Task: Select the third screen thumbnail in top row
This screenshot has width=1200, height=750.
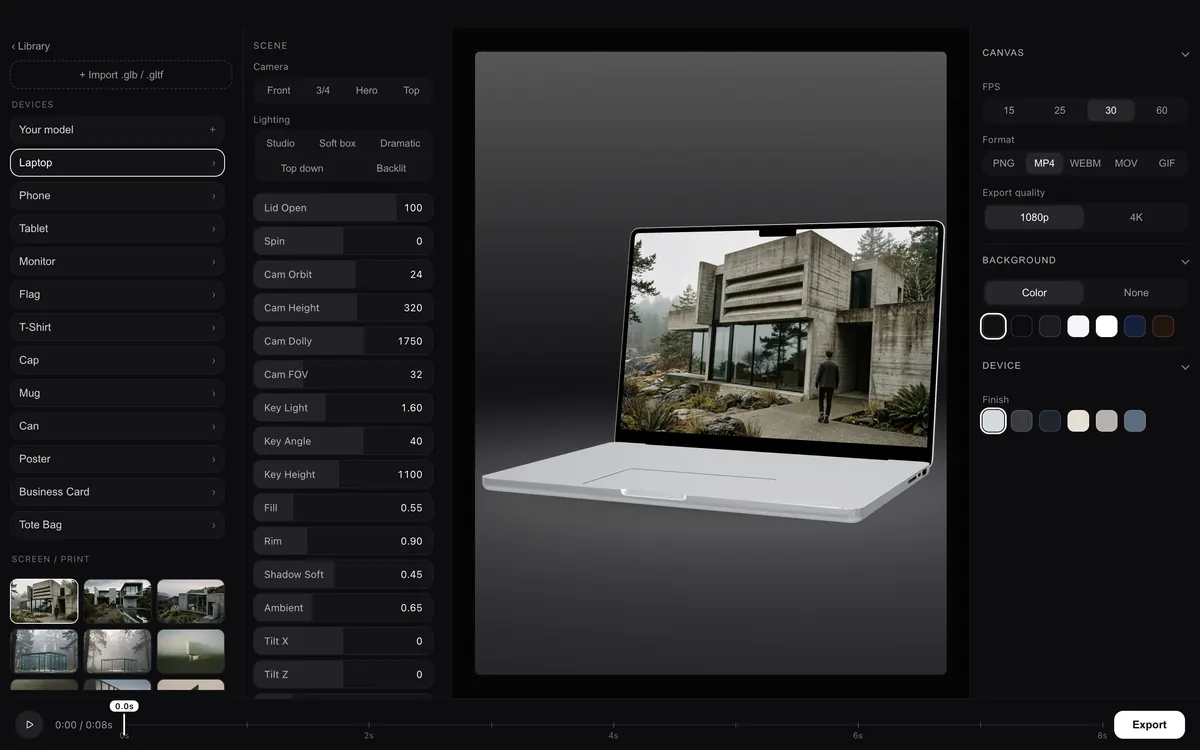Action: 191,601
